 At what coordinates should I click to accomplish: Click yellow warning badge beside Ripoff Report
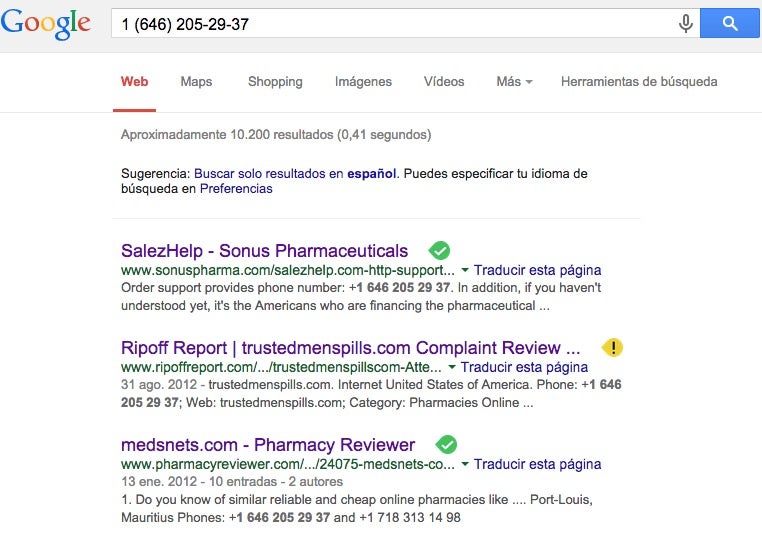(x=612, y=347)
